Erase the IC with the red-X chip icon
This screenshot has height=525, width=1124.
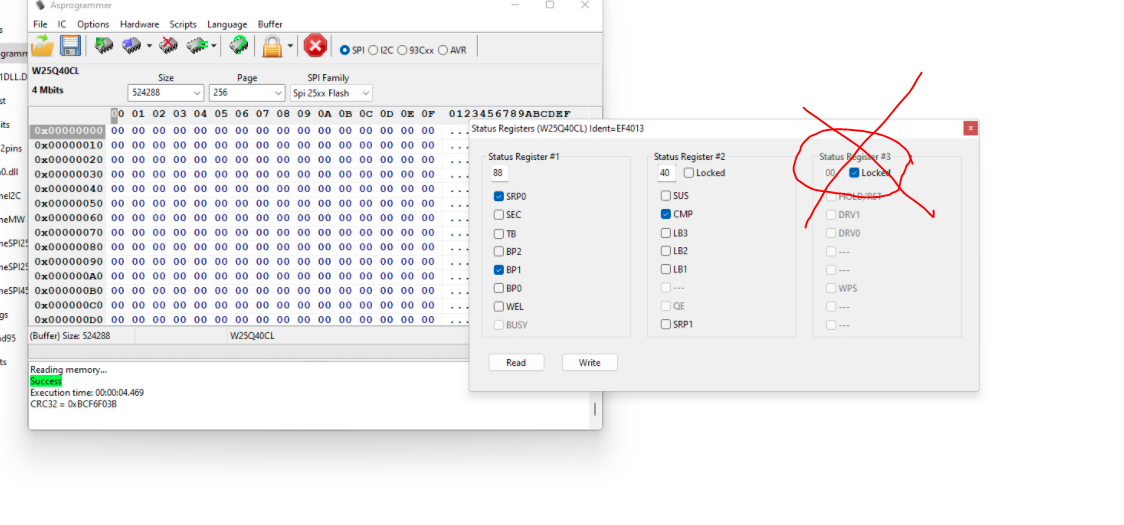[168, 46]
